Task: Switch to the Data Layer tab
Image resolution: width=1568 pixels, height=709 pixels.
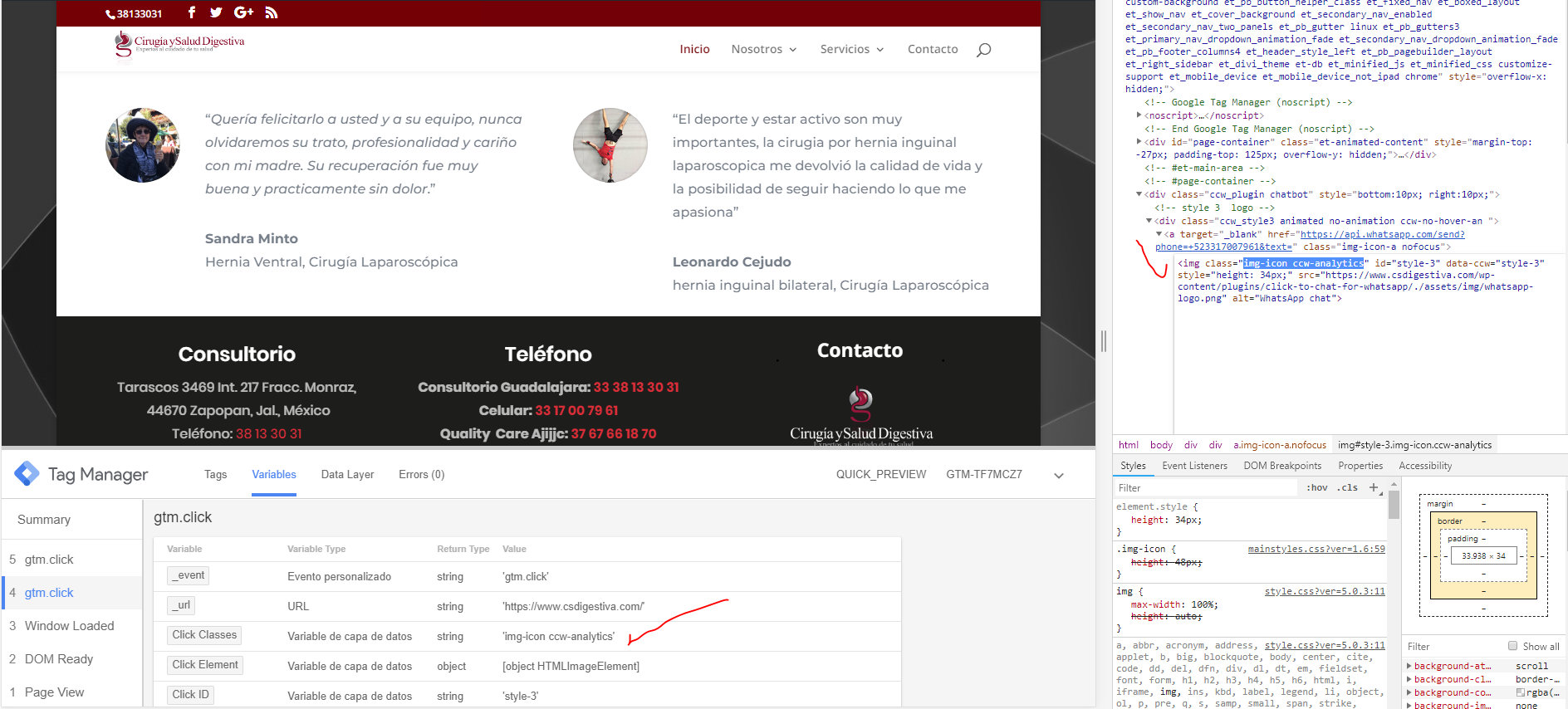Action: click(x=347, y=474)
